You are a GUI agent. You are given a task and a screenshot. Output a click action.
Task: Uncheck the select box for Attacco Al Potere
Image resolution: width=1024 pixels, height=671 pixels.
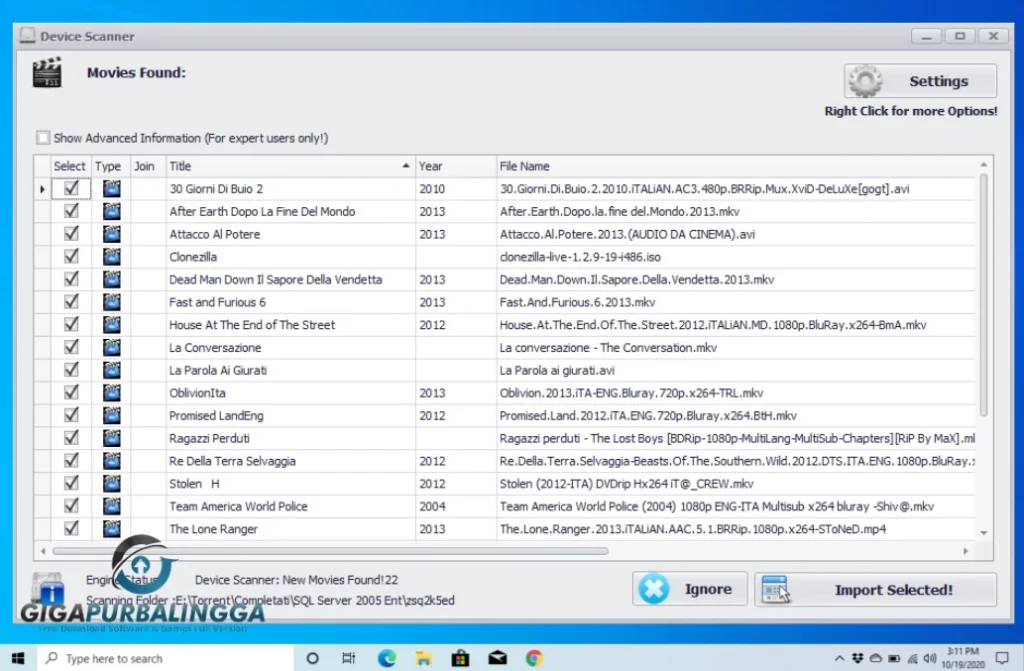tap(69, 233)
